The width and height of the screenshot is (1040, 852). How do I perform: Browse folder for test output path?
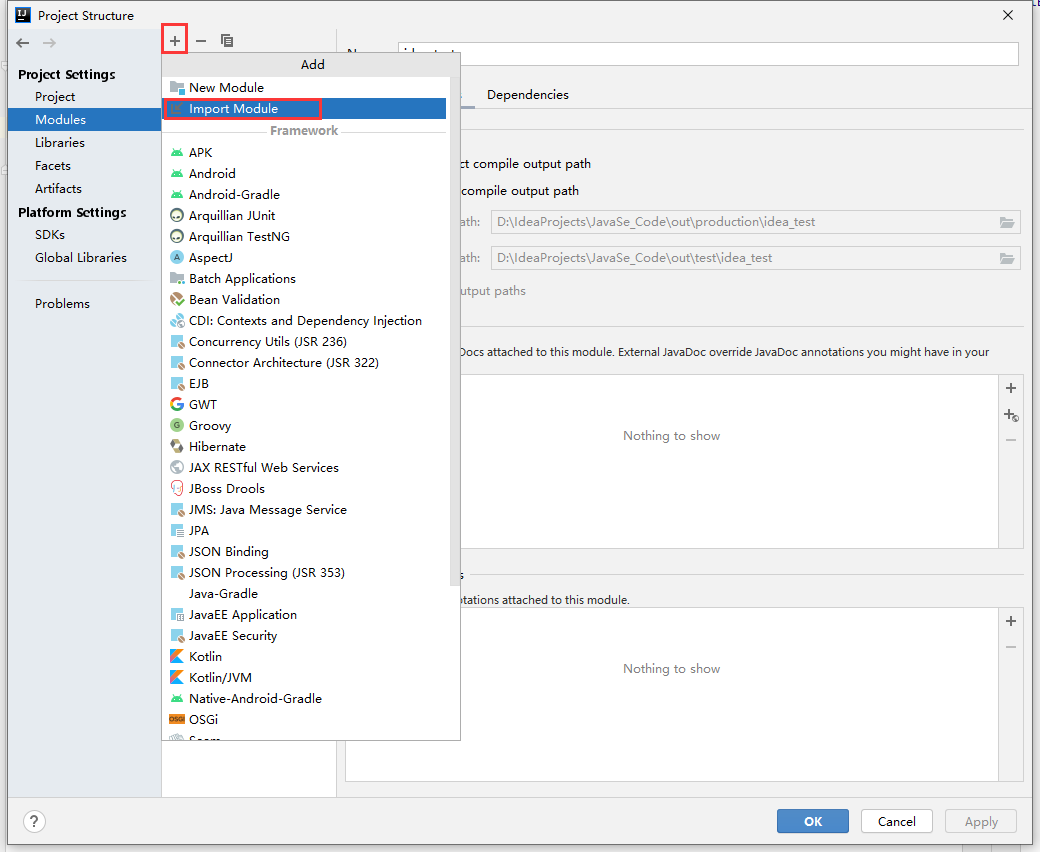click(1007, 258)
